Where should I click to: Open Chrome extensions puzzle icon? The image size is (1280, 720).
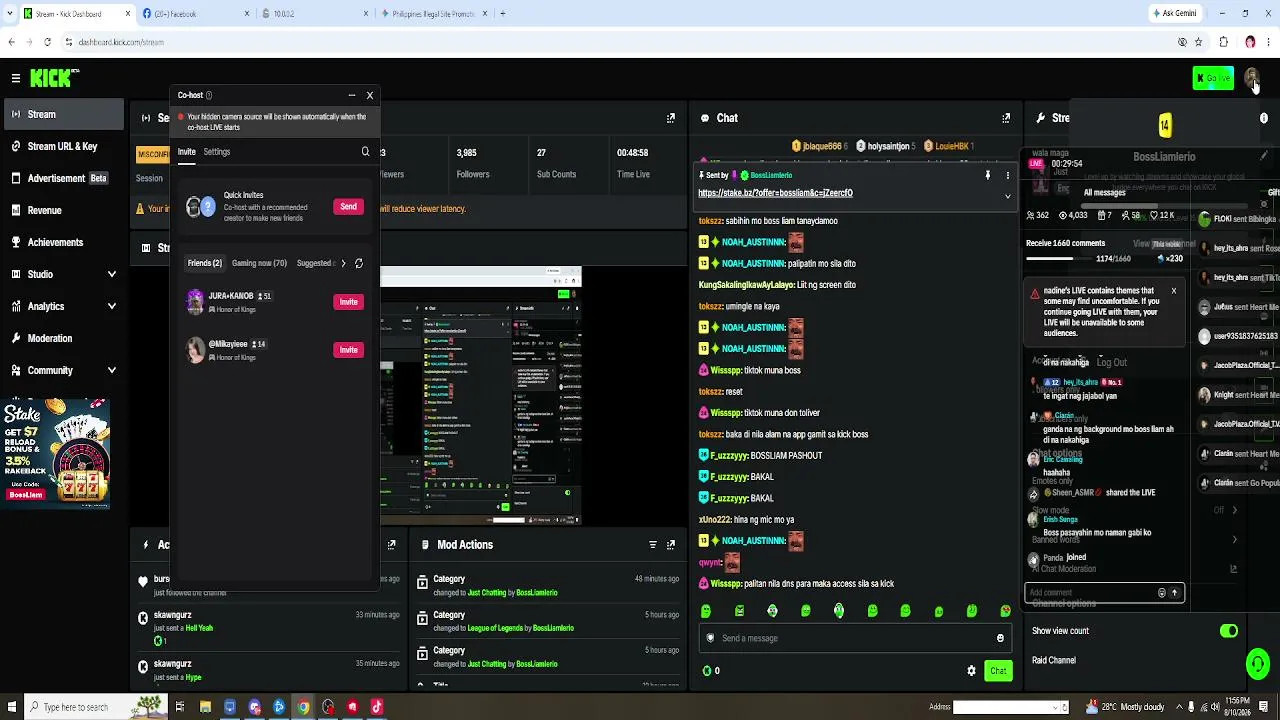(1223, 42)
